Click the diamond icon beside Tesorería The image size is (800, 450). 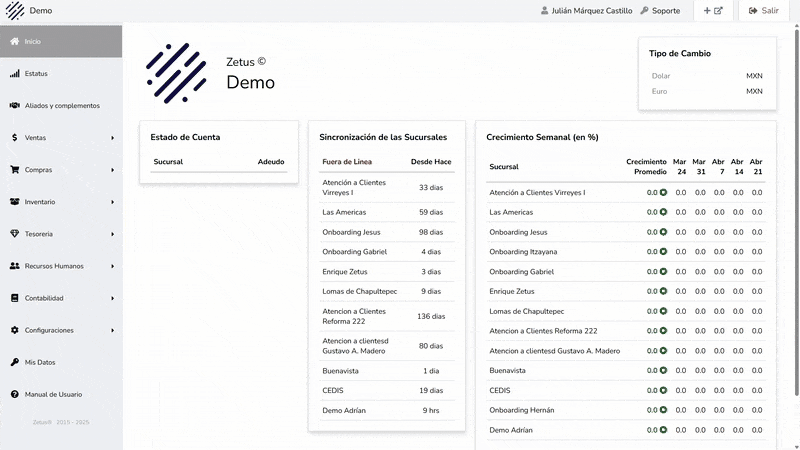click(14, 234)
